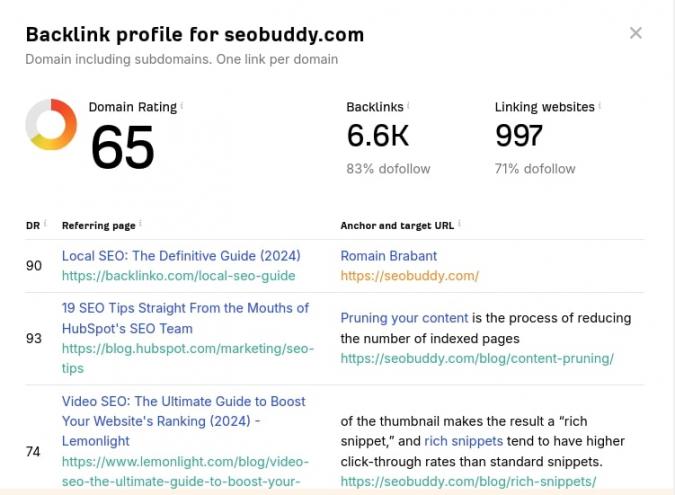Screen dimensions: 675x495
Task: Open the backlinko.com local-seo-guide URL
Action: point(178,275)
